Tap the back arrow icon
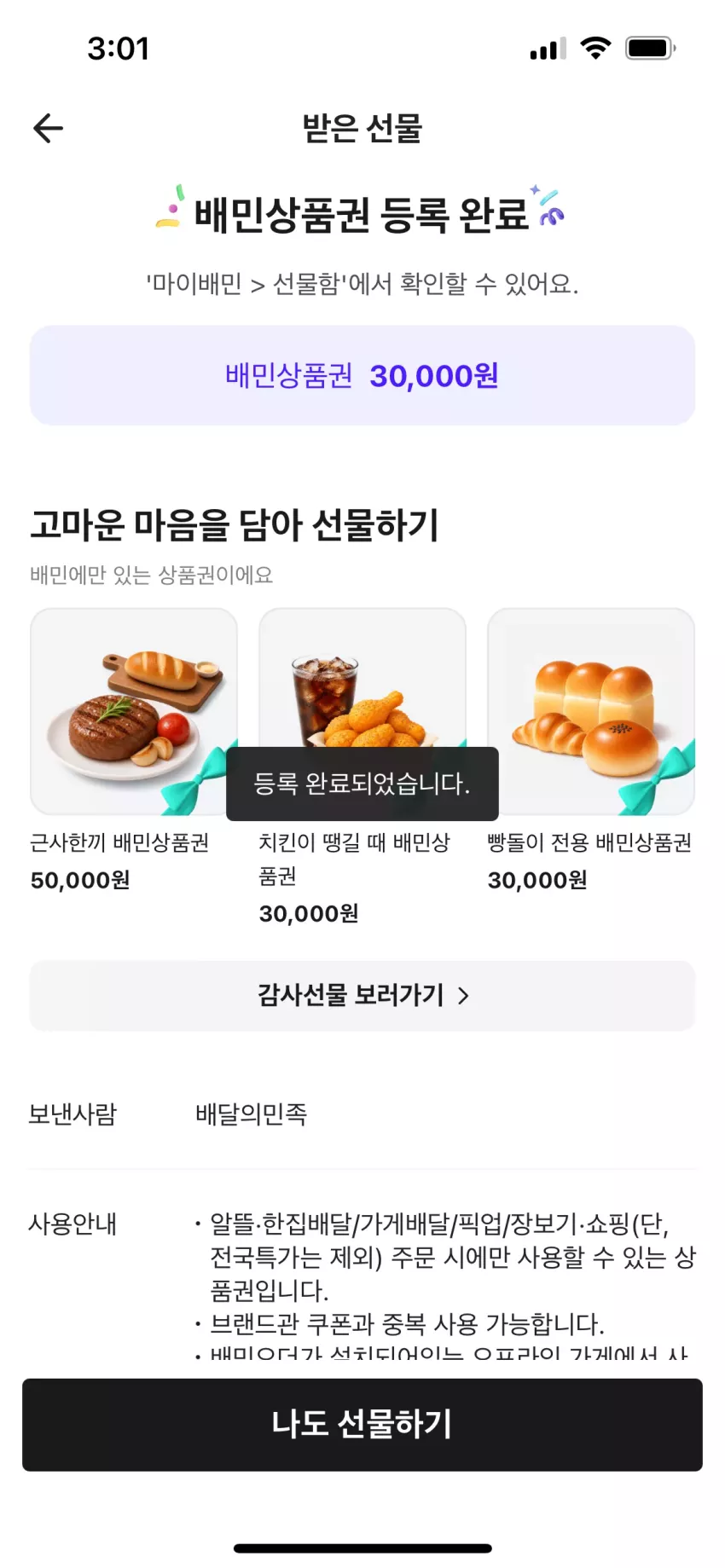 point(49,129)
